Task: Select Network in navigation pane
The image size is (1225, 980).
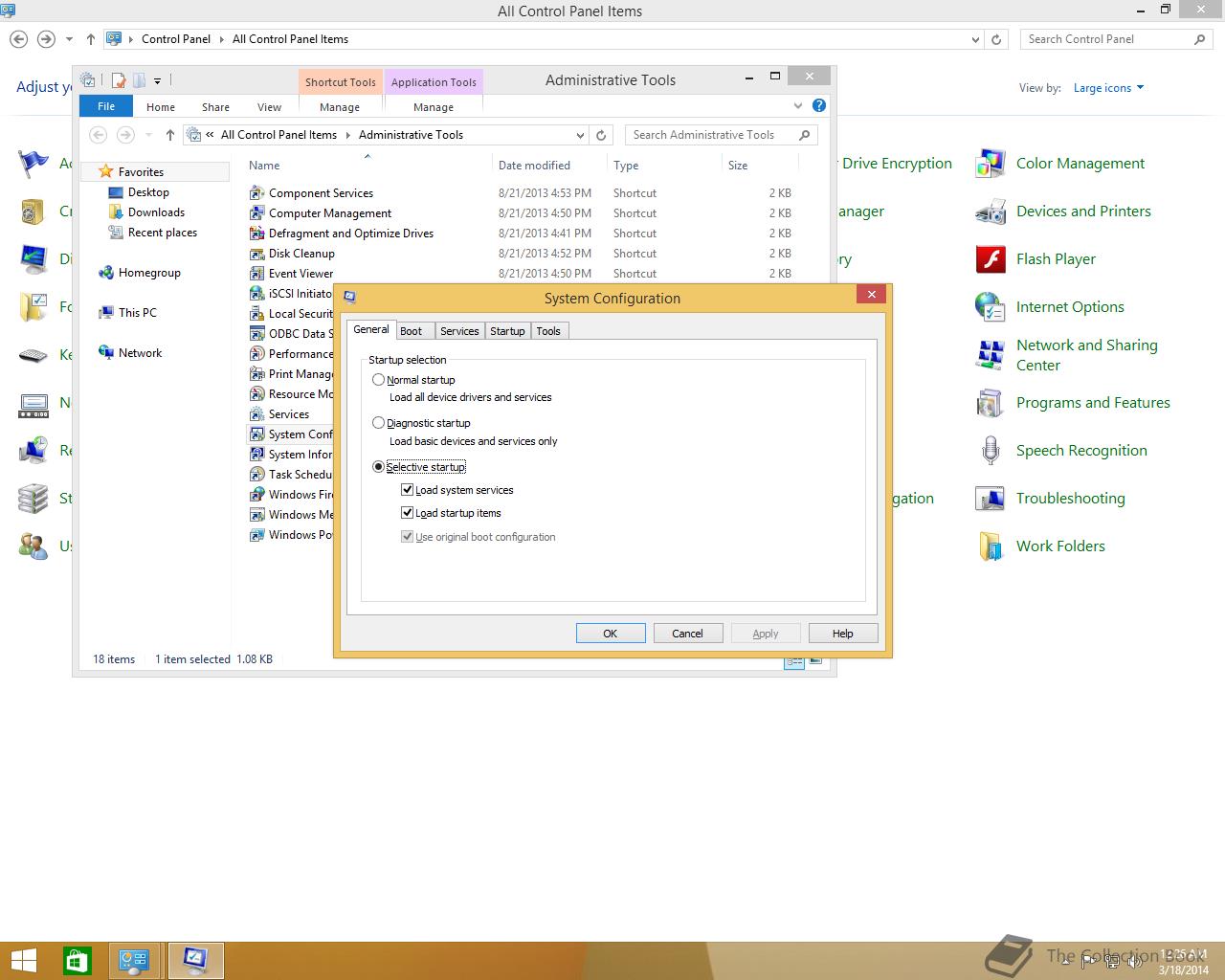Action: (140, 353)
